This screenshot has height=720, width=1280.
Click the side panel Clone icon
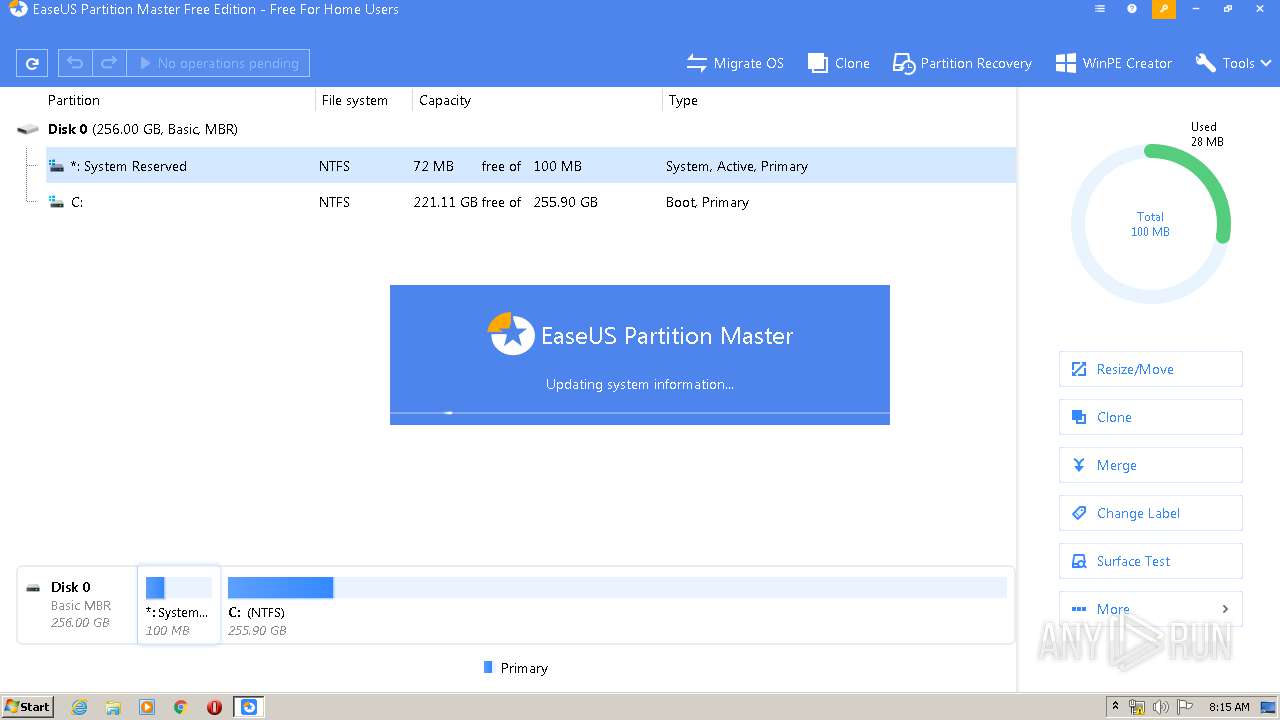pyautogui.click(x=1079, y=417)
